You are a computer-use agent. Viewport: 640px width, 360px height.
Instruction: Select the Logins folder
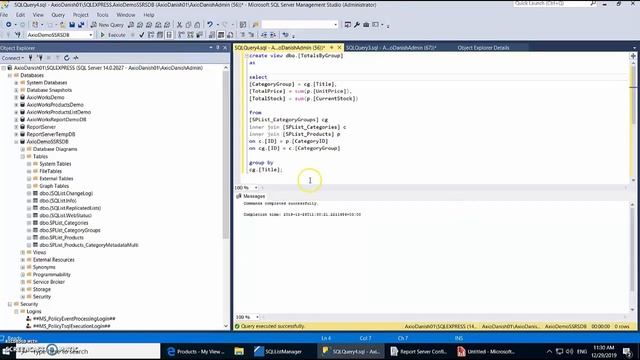[x=34, y=311]
